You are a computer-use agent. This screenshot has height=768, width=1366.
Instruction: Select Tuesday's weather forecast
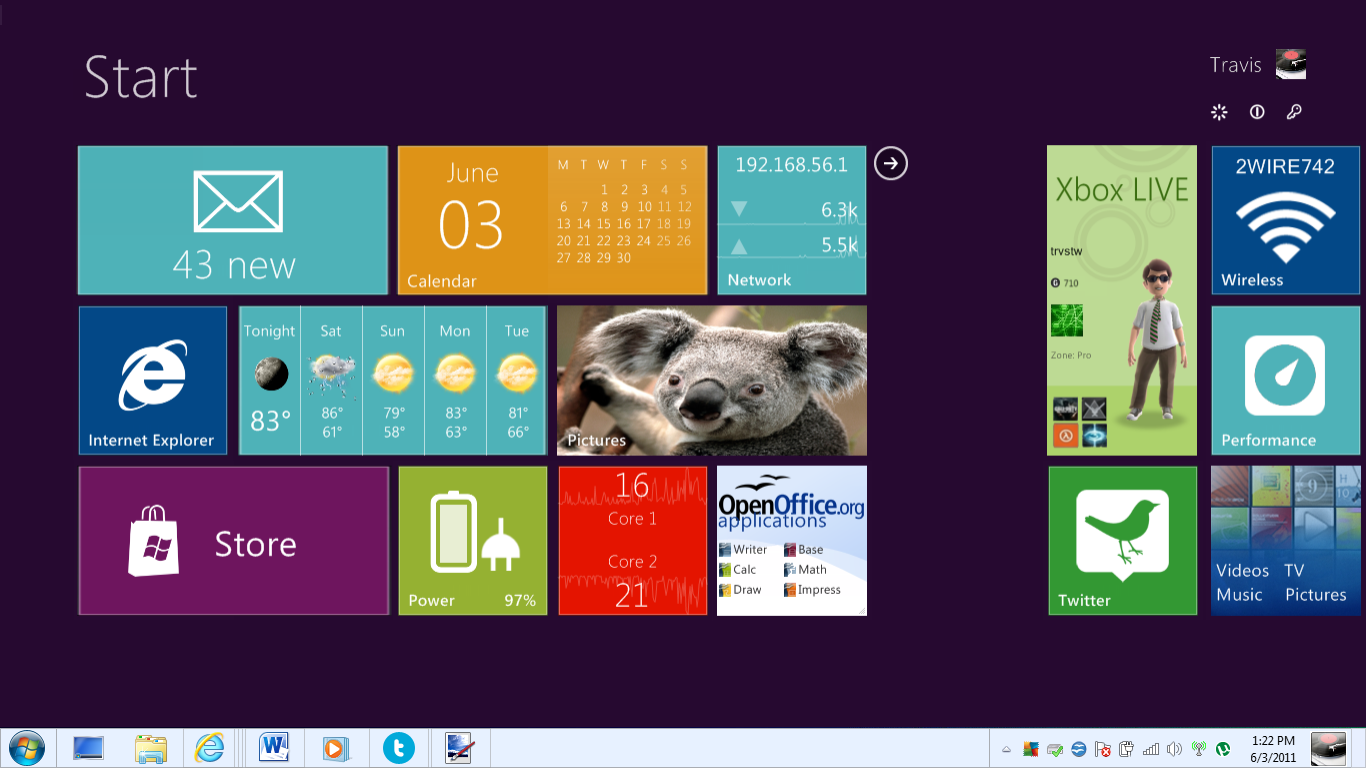pyautogui.click(x=517, y=381)
